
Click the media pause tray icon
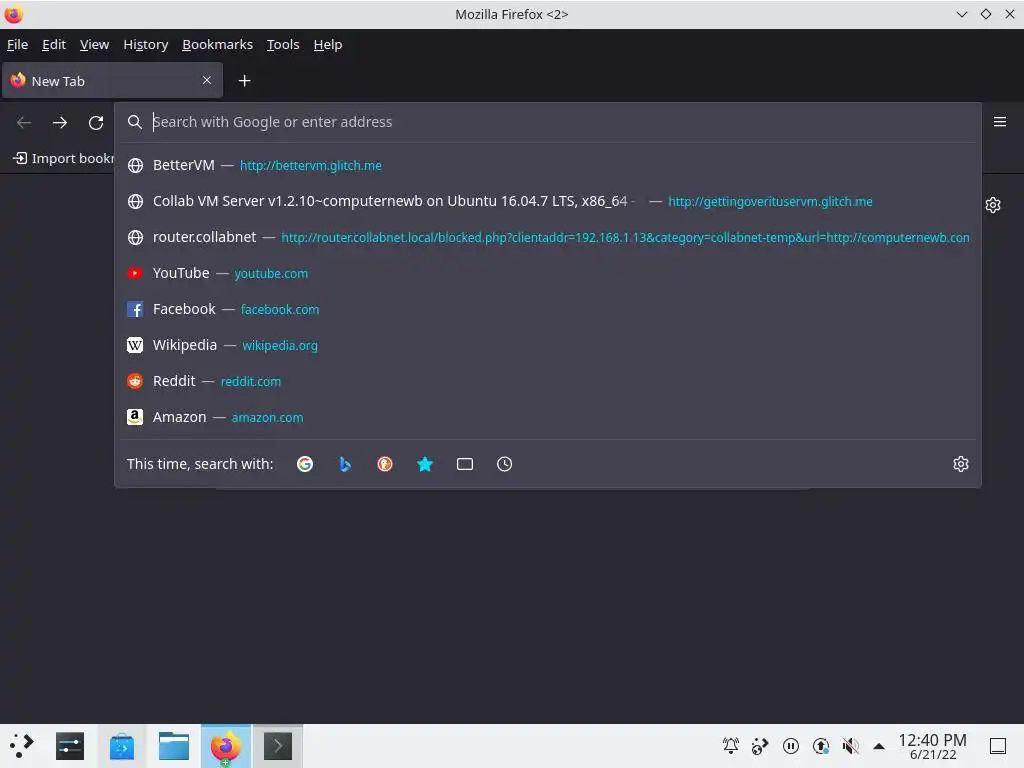[790, 745]
